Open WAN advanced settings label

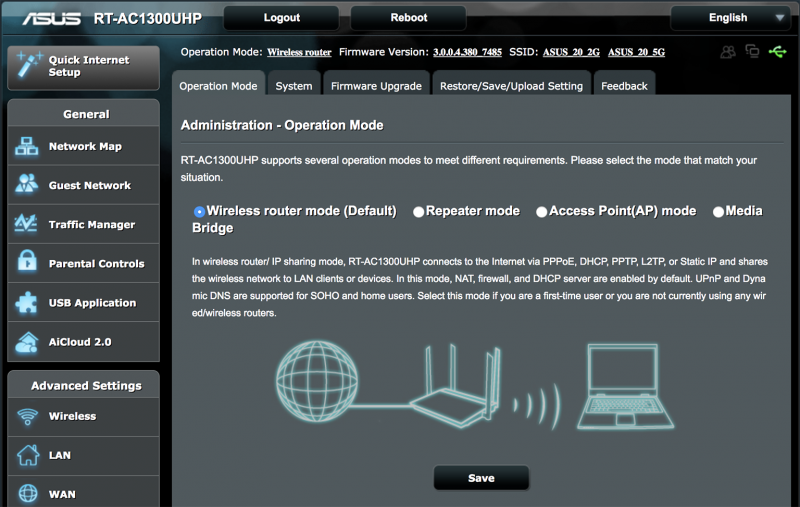pos(62,494)
